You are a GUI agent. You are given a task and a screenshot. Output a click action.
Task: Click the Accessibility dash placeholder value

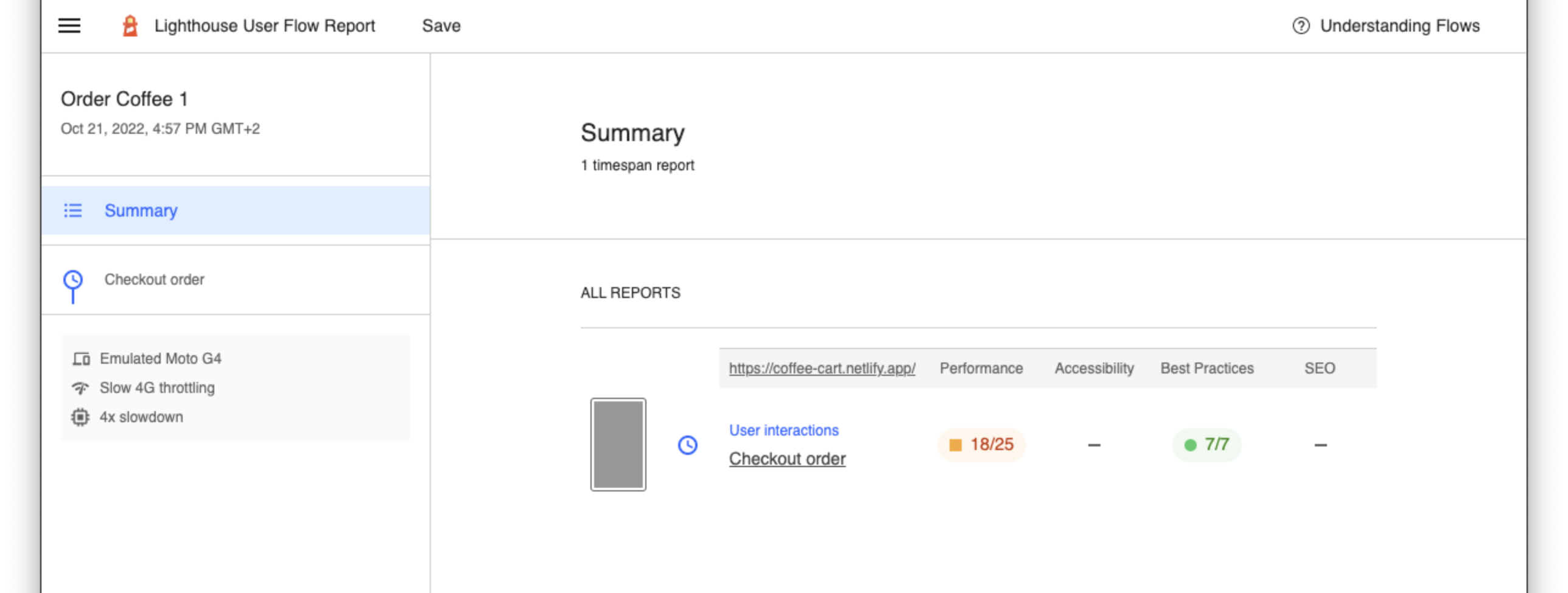click(1094, 445)
